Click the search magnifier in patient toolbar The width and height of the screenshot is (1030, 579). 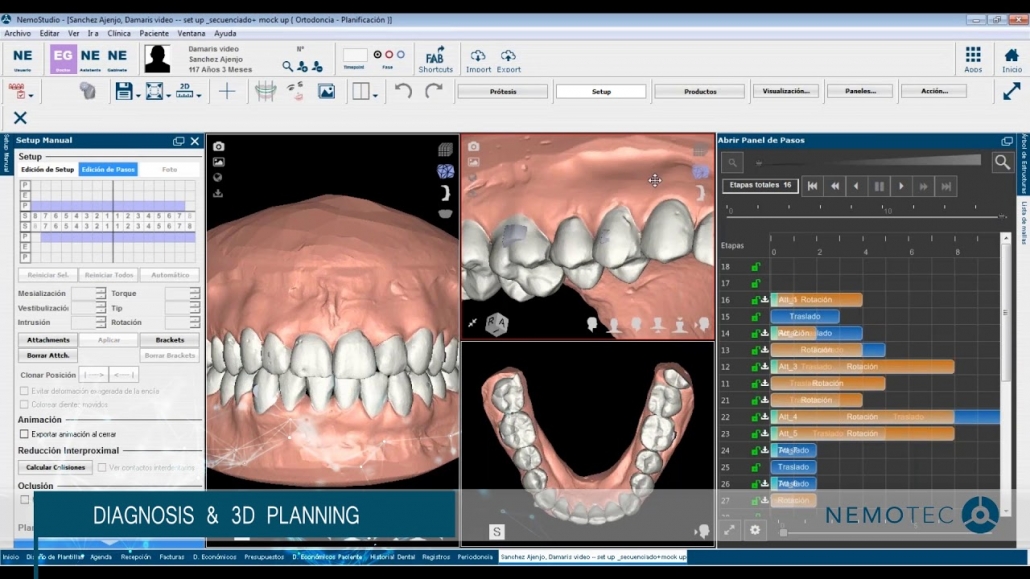288,66
